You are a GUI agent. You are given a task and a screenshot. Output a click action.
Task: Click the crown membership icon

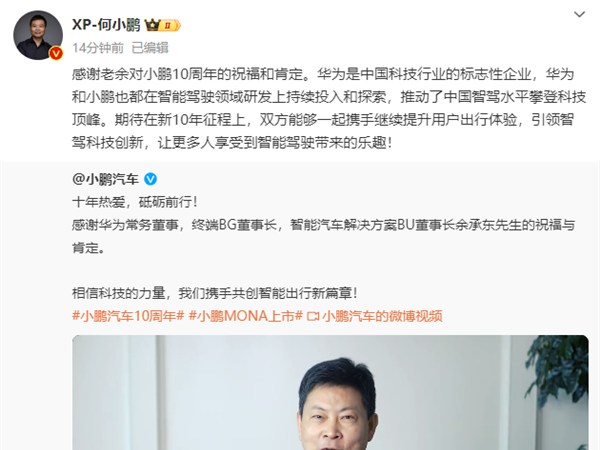tap(152, 25)
